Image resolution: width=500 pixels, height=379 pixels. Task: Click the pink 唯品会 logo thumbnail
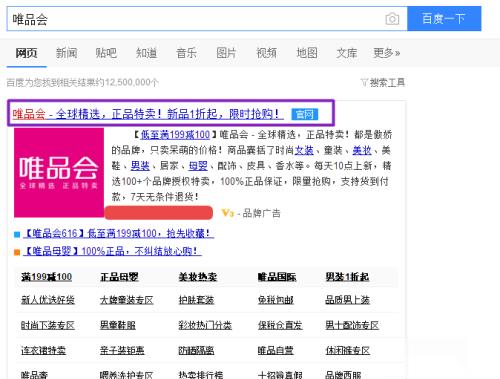click(59, 173)
